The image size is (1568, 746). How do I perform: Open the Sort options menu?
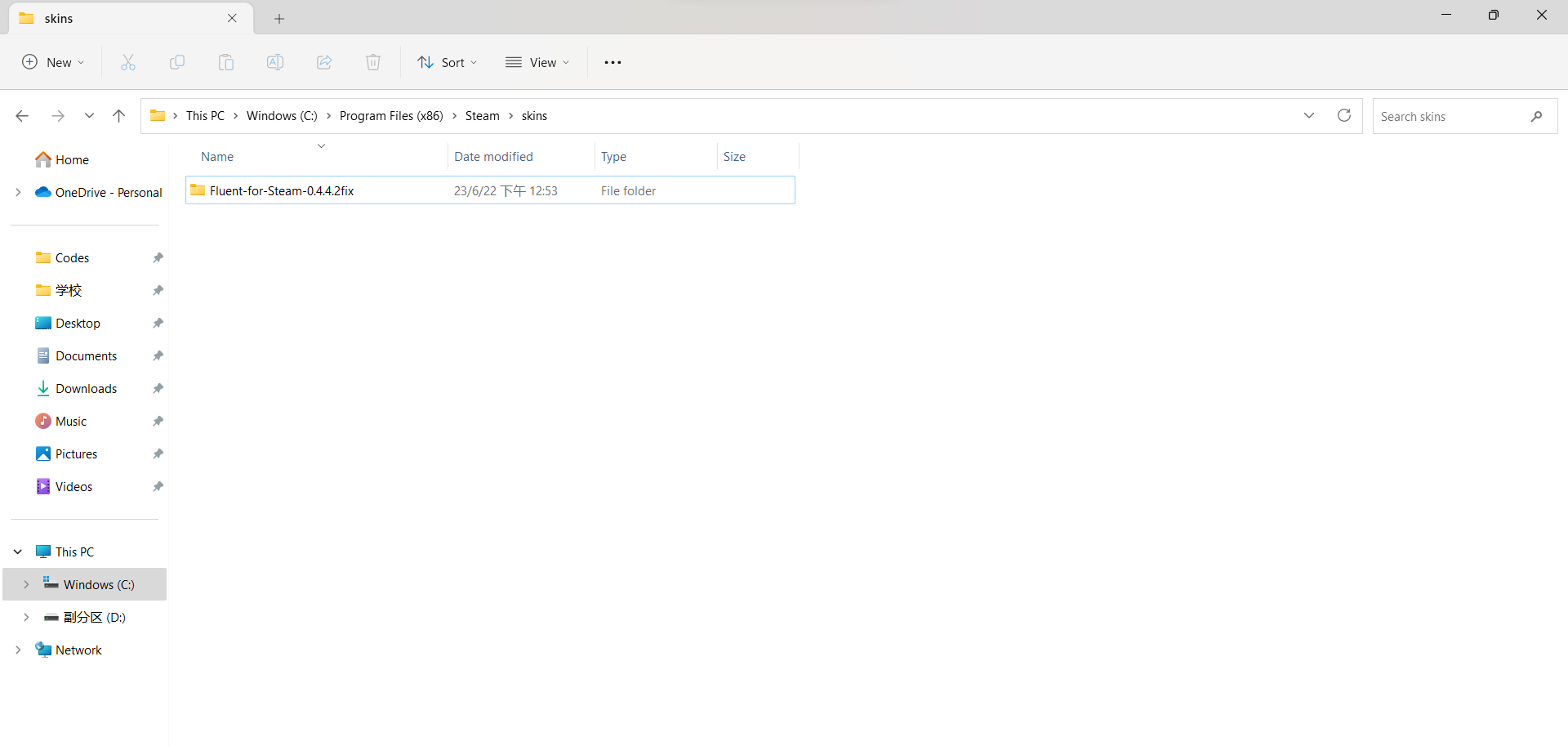coord(447,62)
